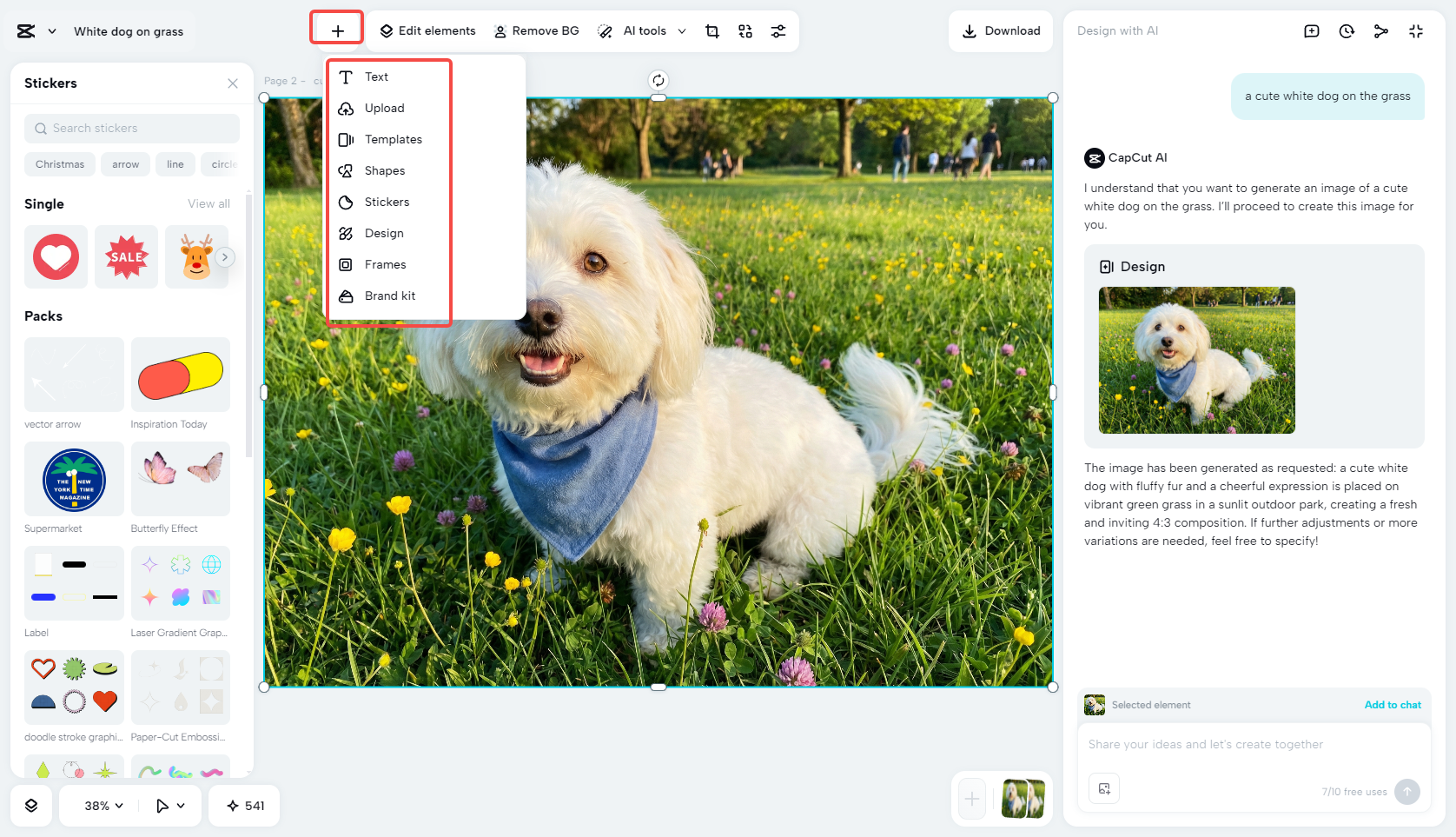Click the add image icon in chat input
The height and width of the screenshot is (837, 1456).
pyautogui.click(x=1104, y=788)
